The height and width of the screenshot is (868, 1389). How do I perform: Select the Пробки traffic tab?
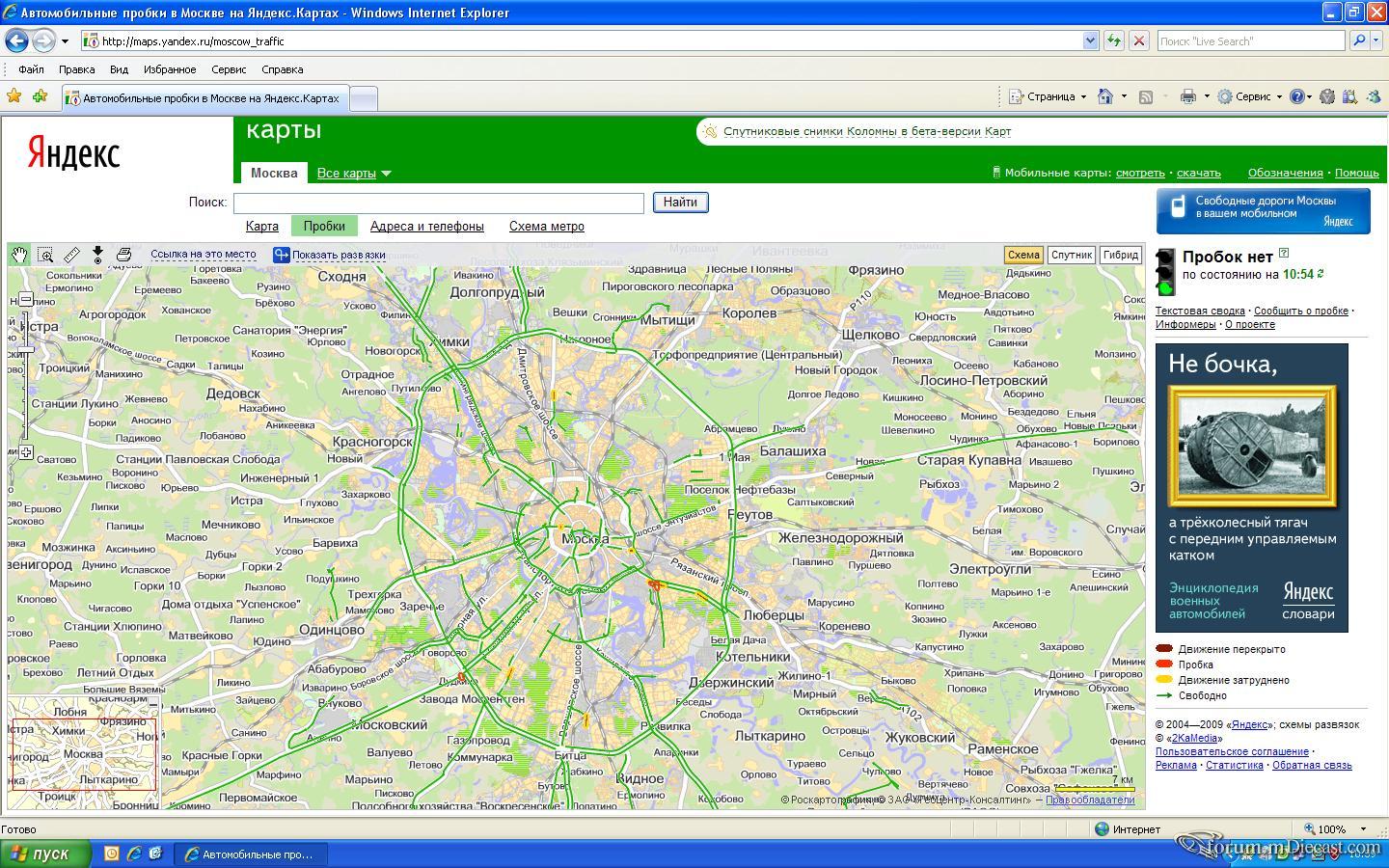(x=324, y=226)
